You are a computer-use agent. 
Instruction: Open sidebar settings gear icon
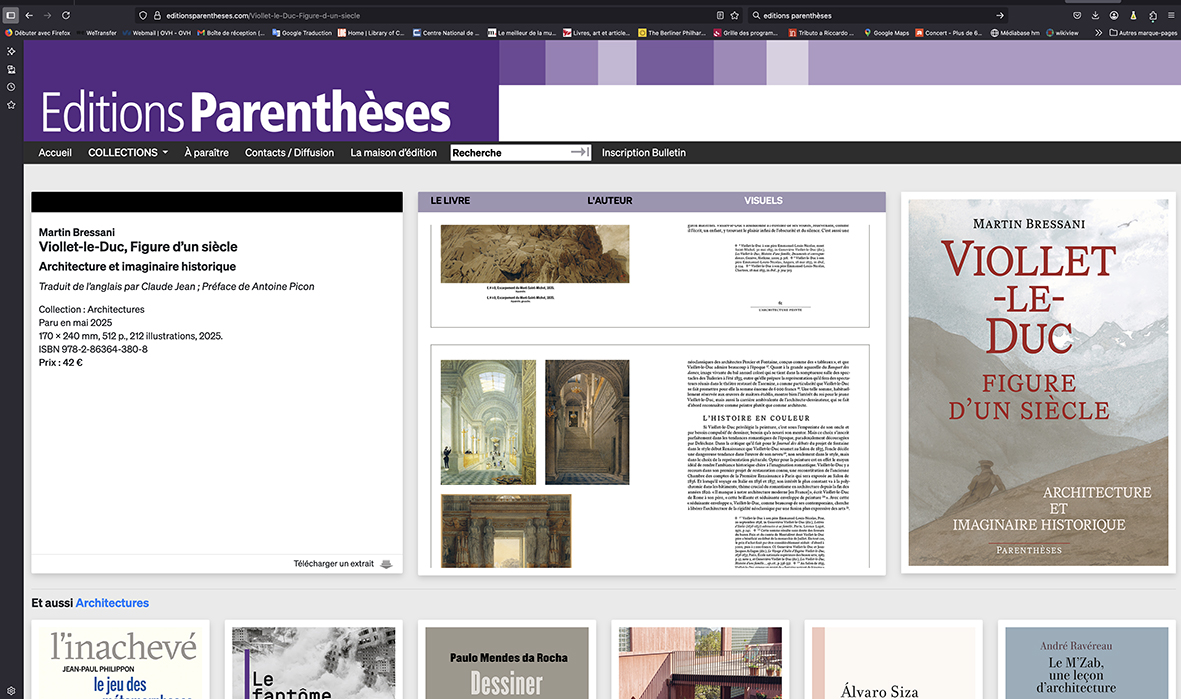click(x=11, y=691)
